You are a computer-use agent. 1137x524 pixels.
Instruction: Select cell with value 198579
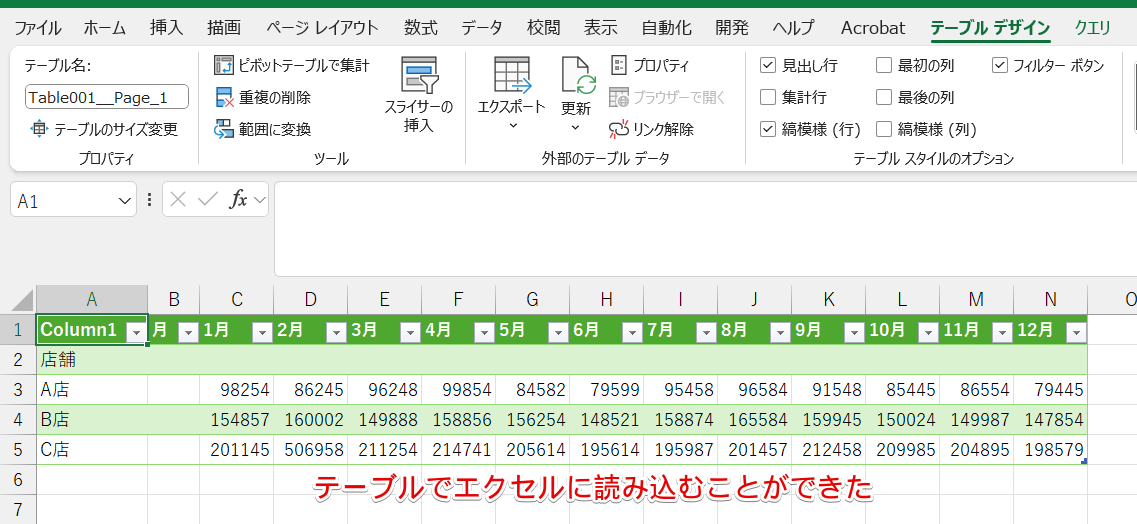(1051, 449)
